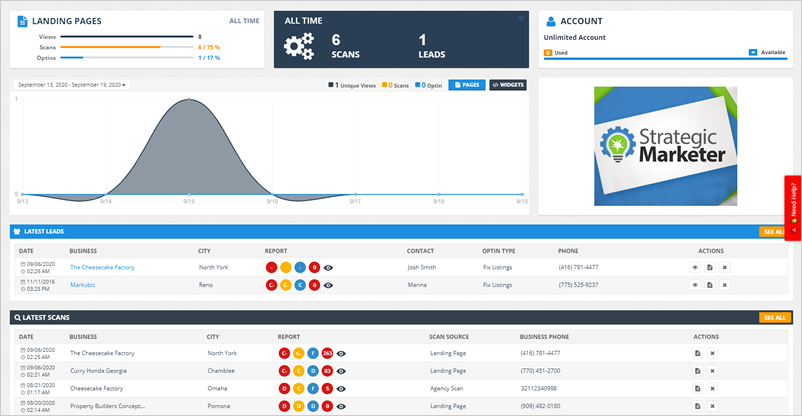Screen dimensions: 802x416
Task: Open document icon for Markubiz lead
Action: click(710, 285)
